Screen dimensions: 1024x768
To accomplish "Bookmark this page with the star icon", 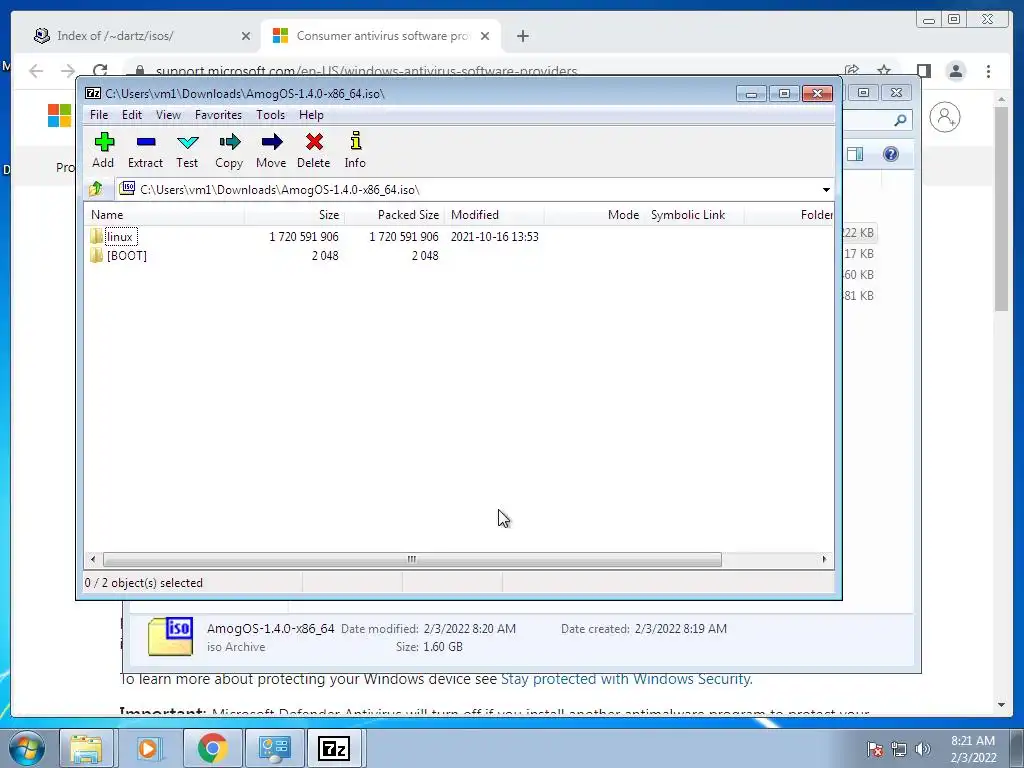I will tap(884, 71).
